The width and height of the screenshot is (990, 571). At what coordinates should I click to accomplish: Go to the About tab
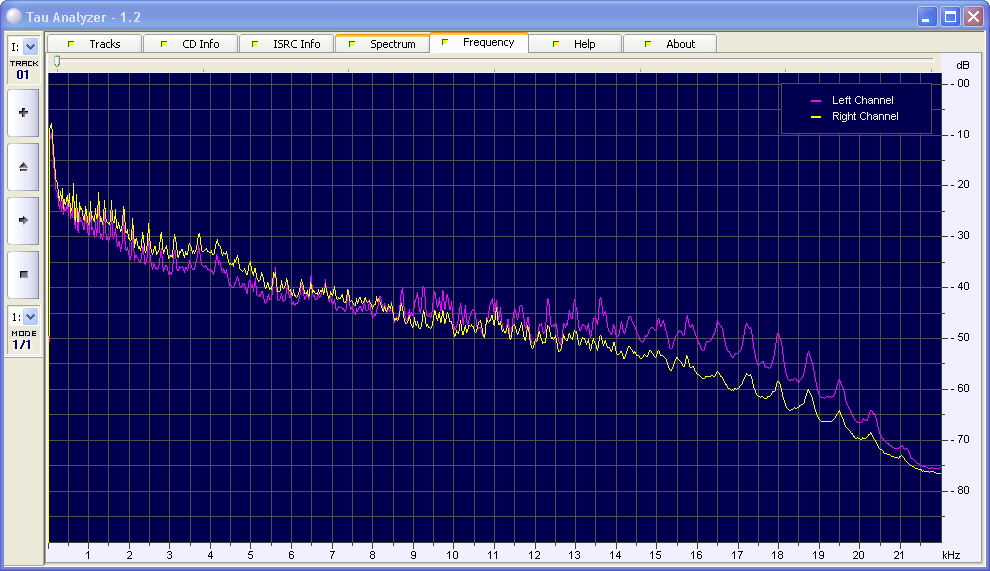click(670, 44)
